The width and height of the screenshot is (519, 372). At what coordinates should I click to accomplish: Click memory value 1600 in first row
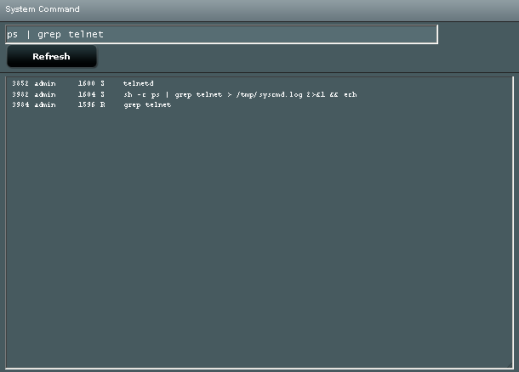87,83
